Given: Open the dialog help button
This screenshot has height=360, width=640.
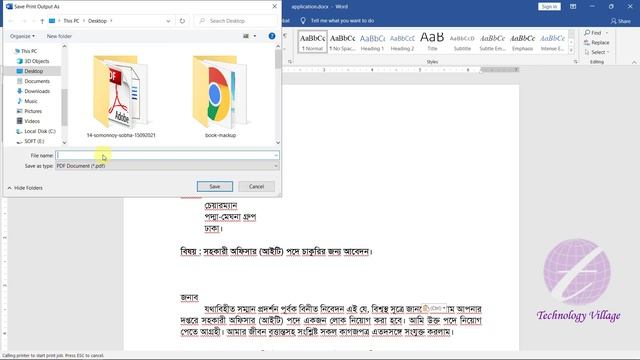Looking at the screenshot, I should click(272, 36).
